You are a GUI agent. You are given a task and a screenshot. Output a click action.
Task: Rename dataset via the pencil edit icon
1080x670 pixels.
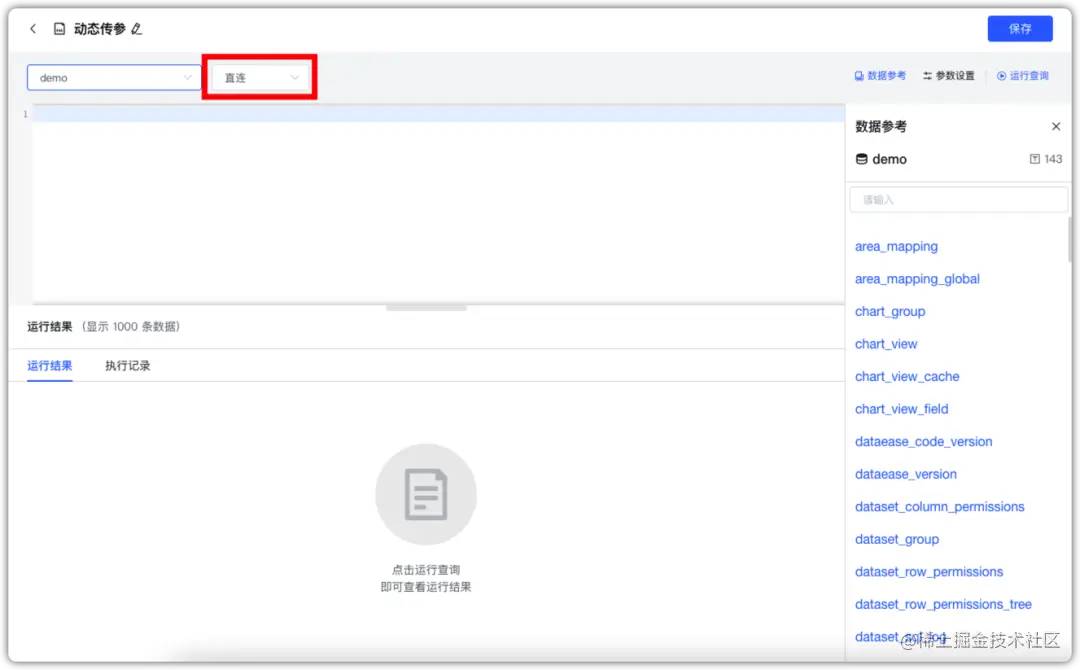tap(136, 29)
